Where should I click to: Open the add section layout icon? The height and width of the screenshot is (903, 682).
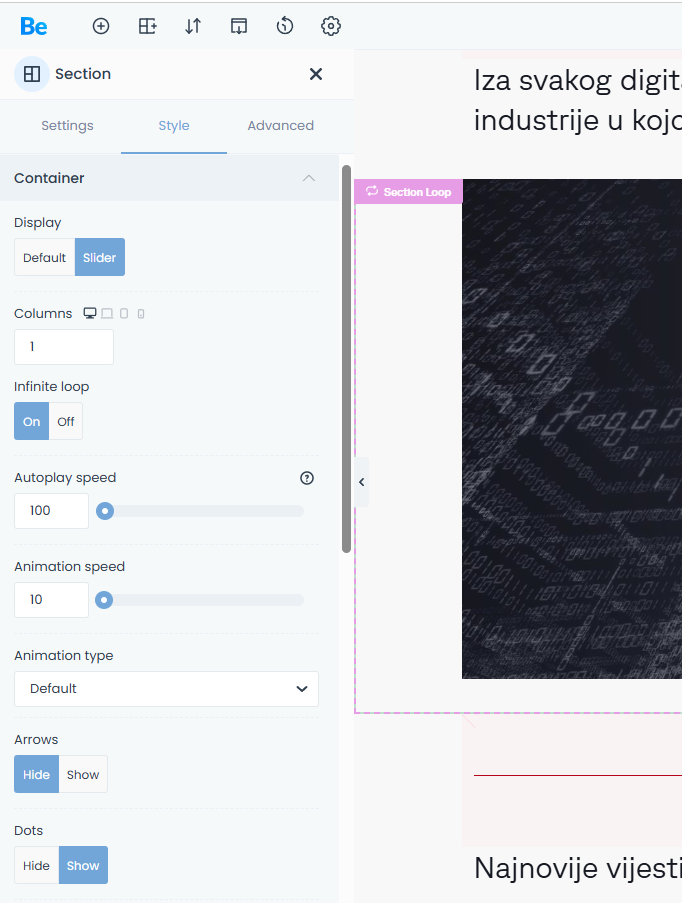[x=147, y=26]
